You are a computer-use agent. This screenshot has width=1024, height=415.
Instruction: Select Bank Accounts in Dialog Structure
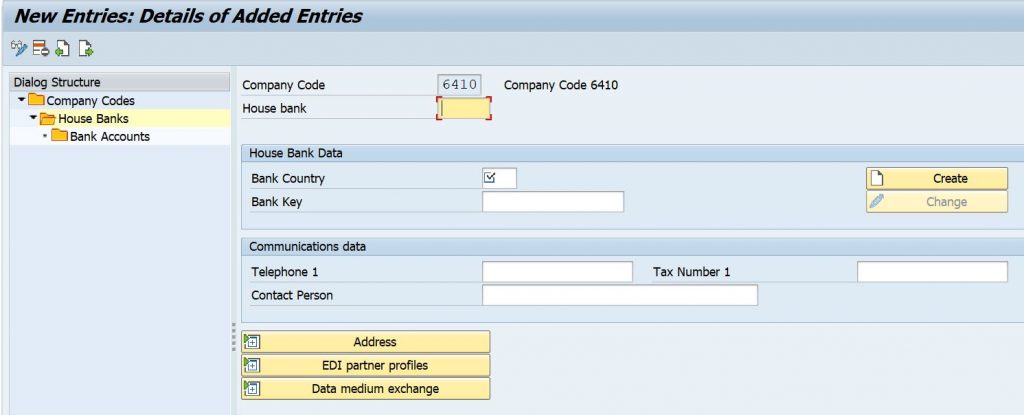[x=110, y=137]
